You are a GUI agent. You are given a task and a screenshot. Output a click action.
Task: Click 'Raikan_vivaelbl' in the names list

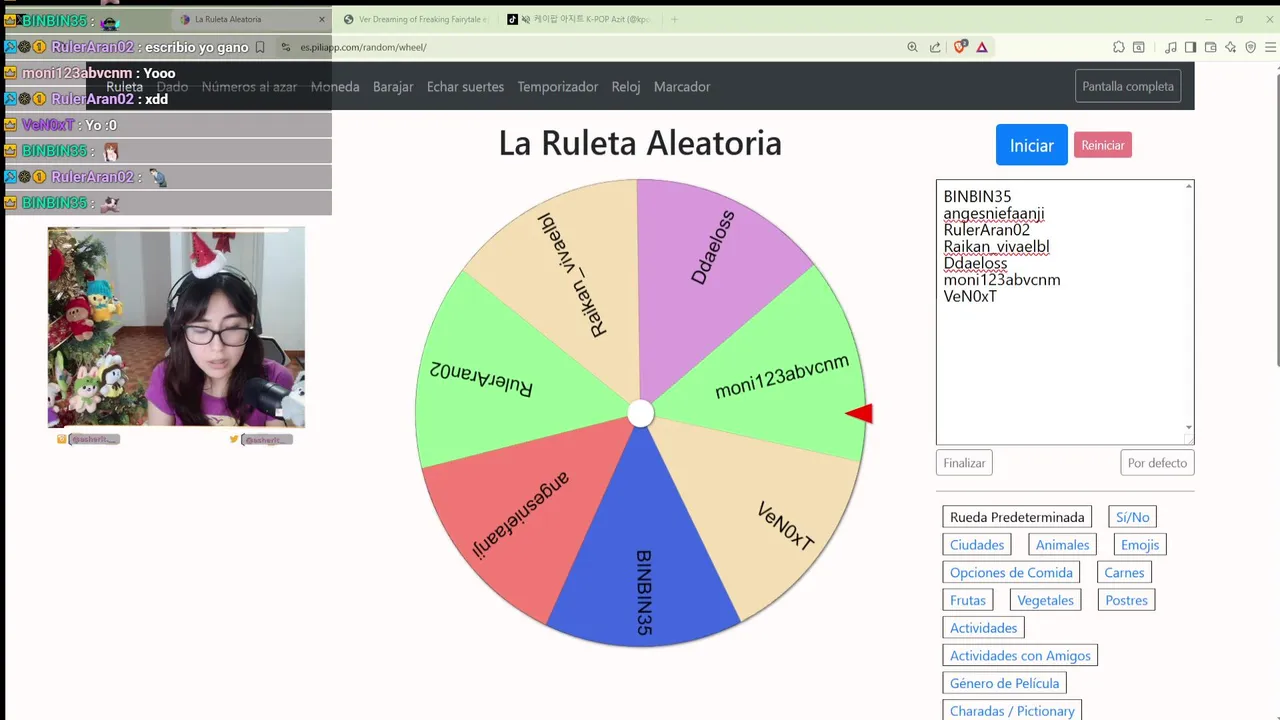pos(996,247)
